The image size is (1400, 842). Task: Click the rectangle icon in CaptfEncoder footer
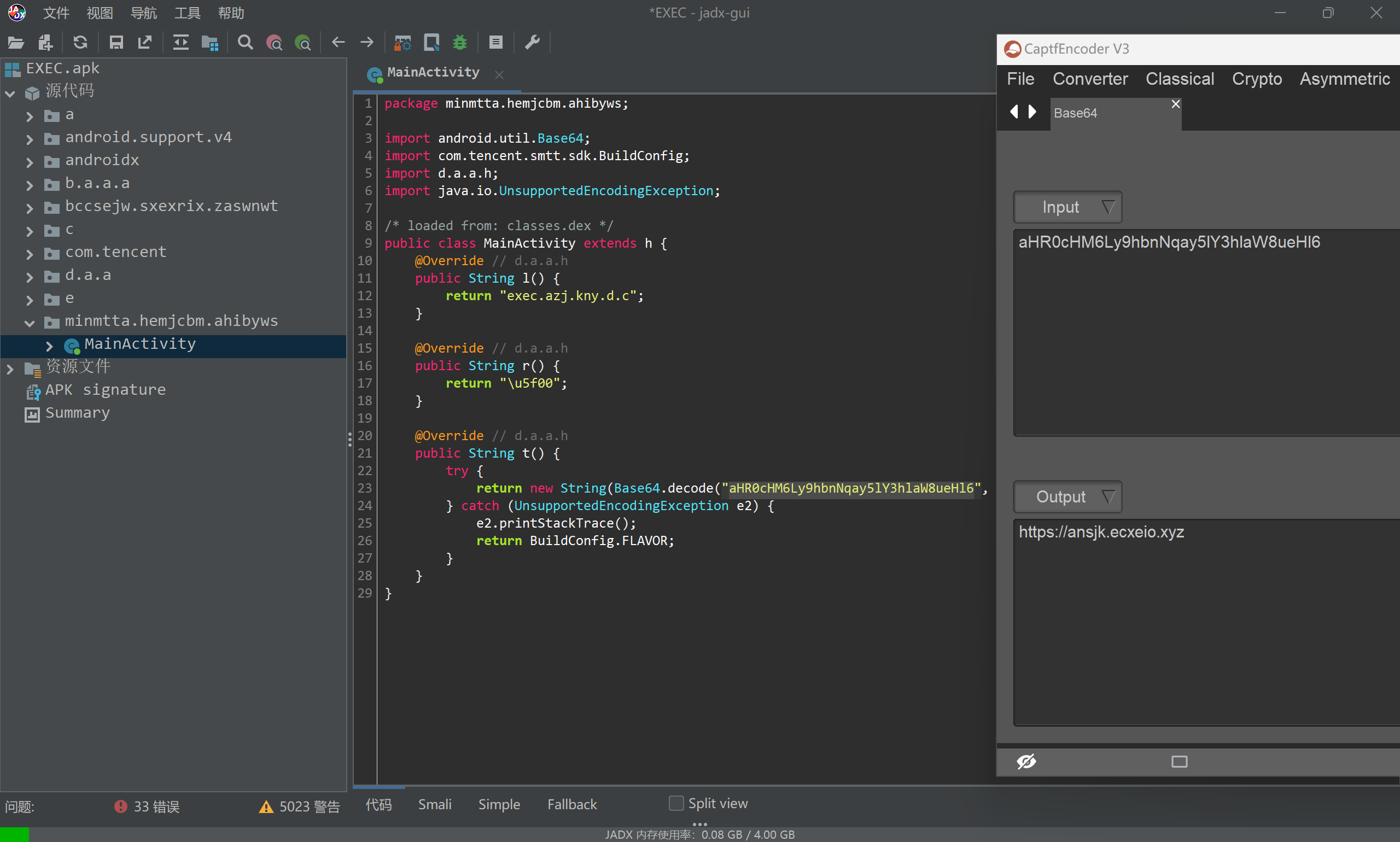(x=1179, y=762)
